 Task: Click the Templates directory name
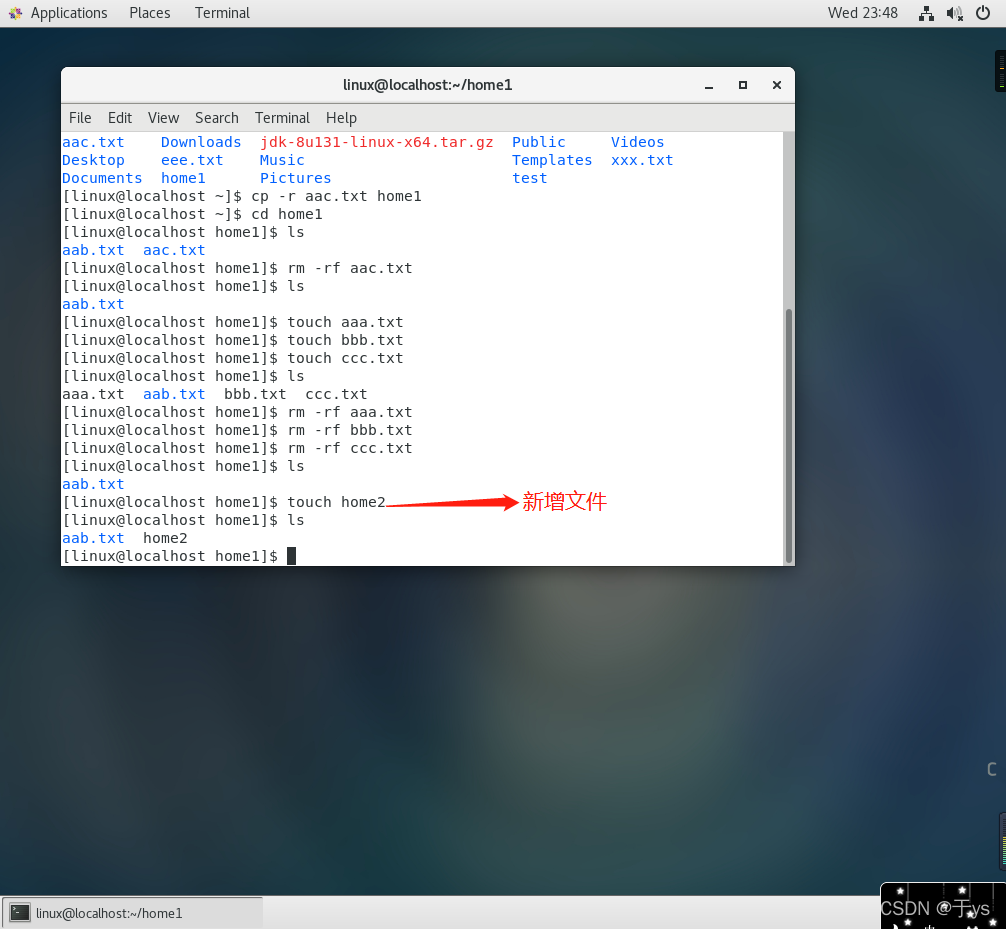tap(552, 160)
